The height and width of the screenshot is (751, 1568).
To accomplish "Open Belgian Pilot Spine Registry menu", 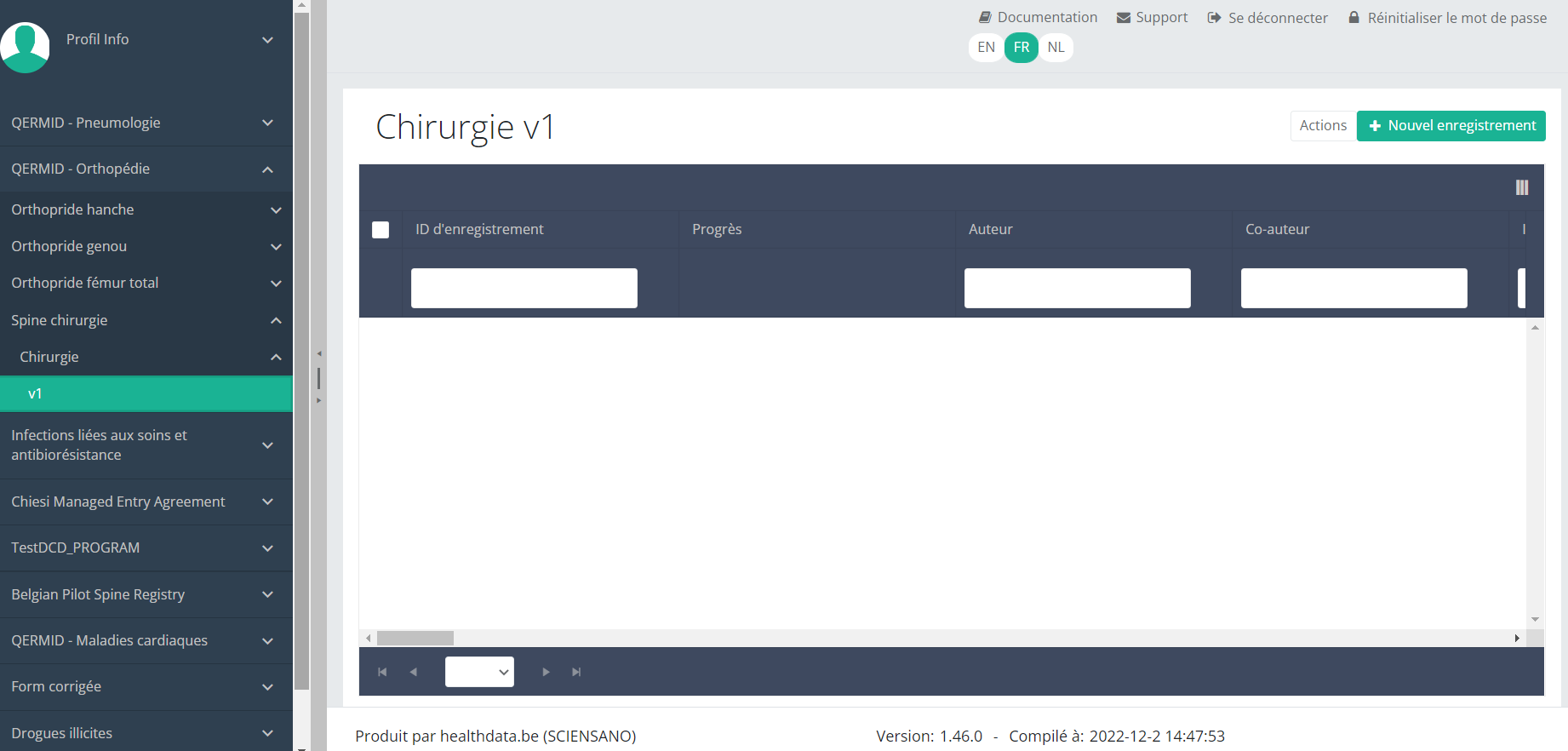I will coord(145,594).
